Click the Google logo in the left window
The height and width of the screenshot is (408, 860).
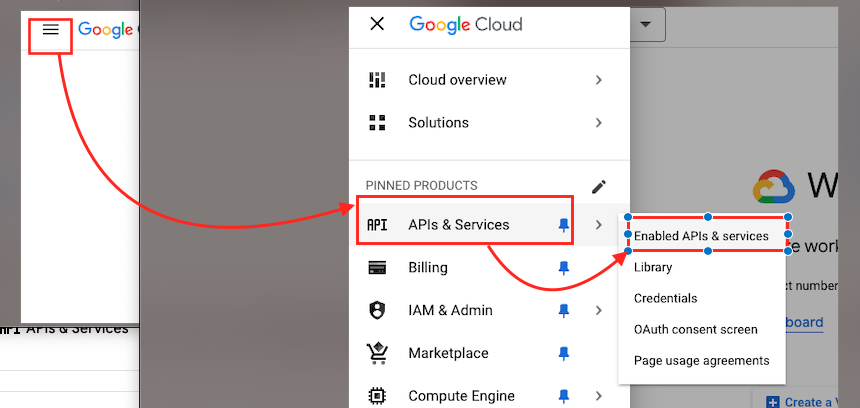point(105,30)
